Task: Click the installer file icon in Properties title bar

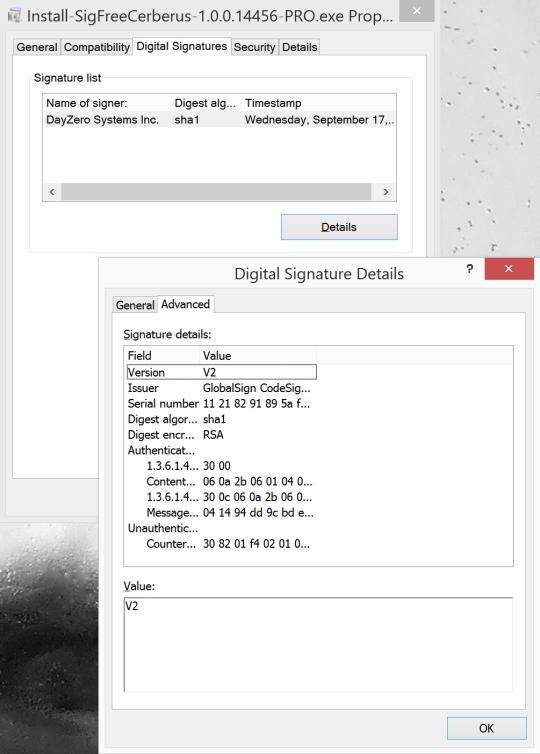Action: point(14,16)
